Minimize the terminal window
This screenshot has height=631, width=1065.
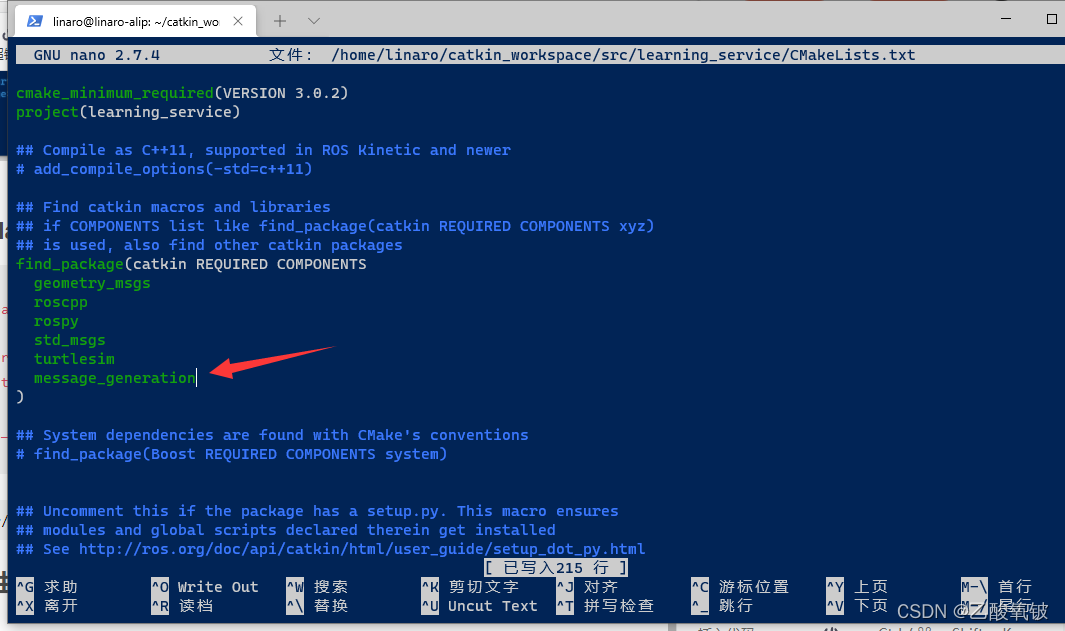[1006, 19]
